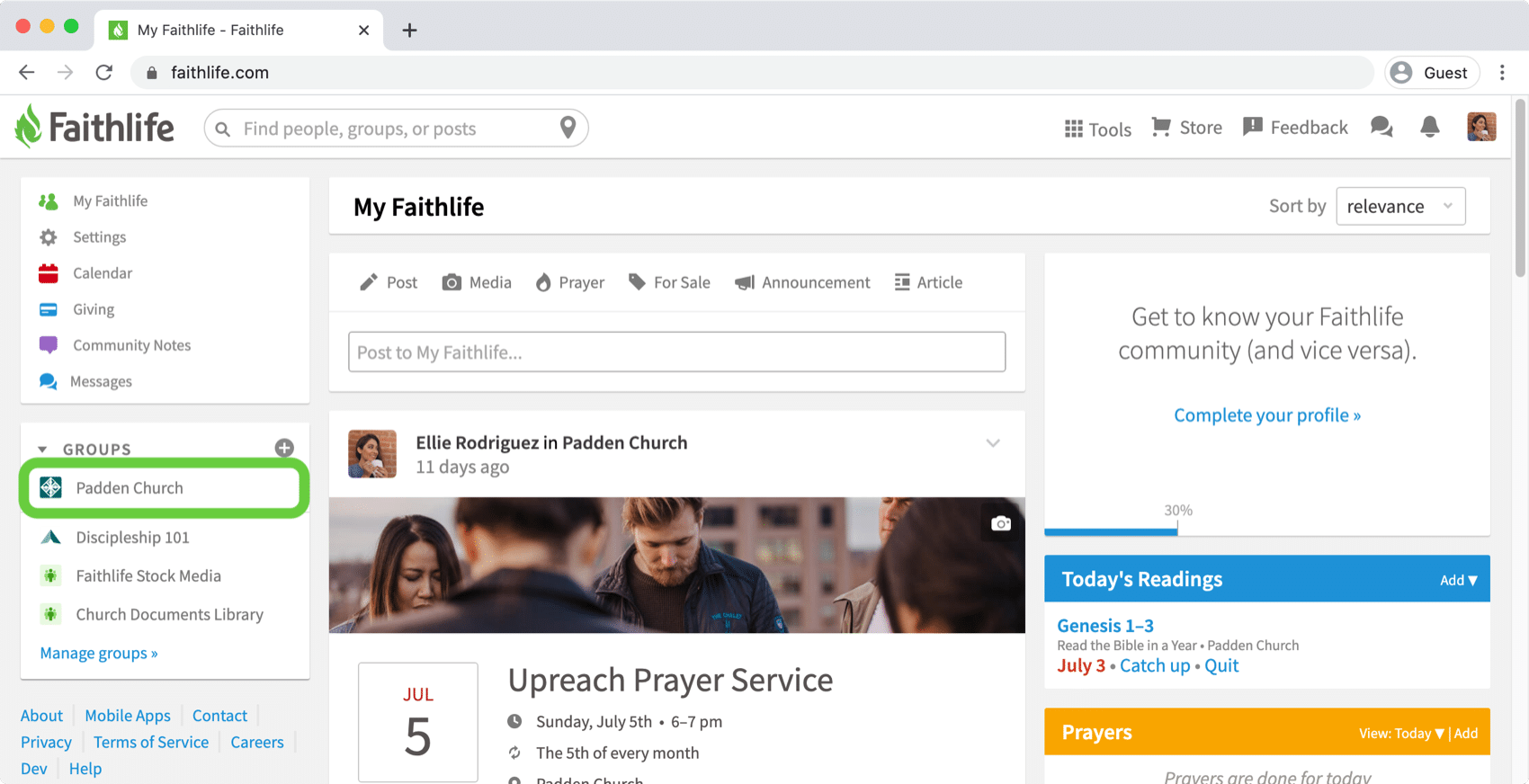
Task: Click the Manage groups link
Action: [99, 654]
